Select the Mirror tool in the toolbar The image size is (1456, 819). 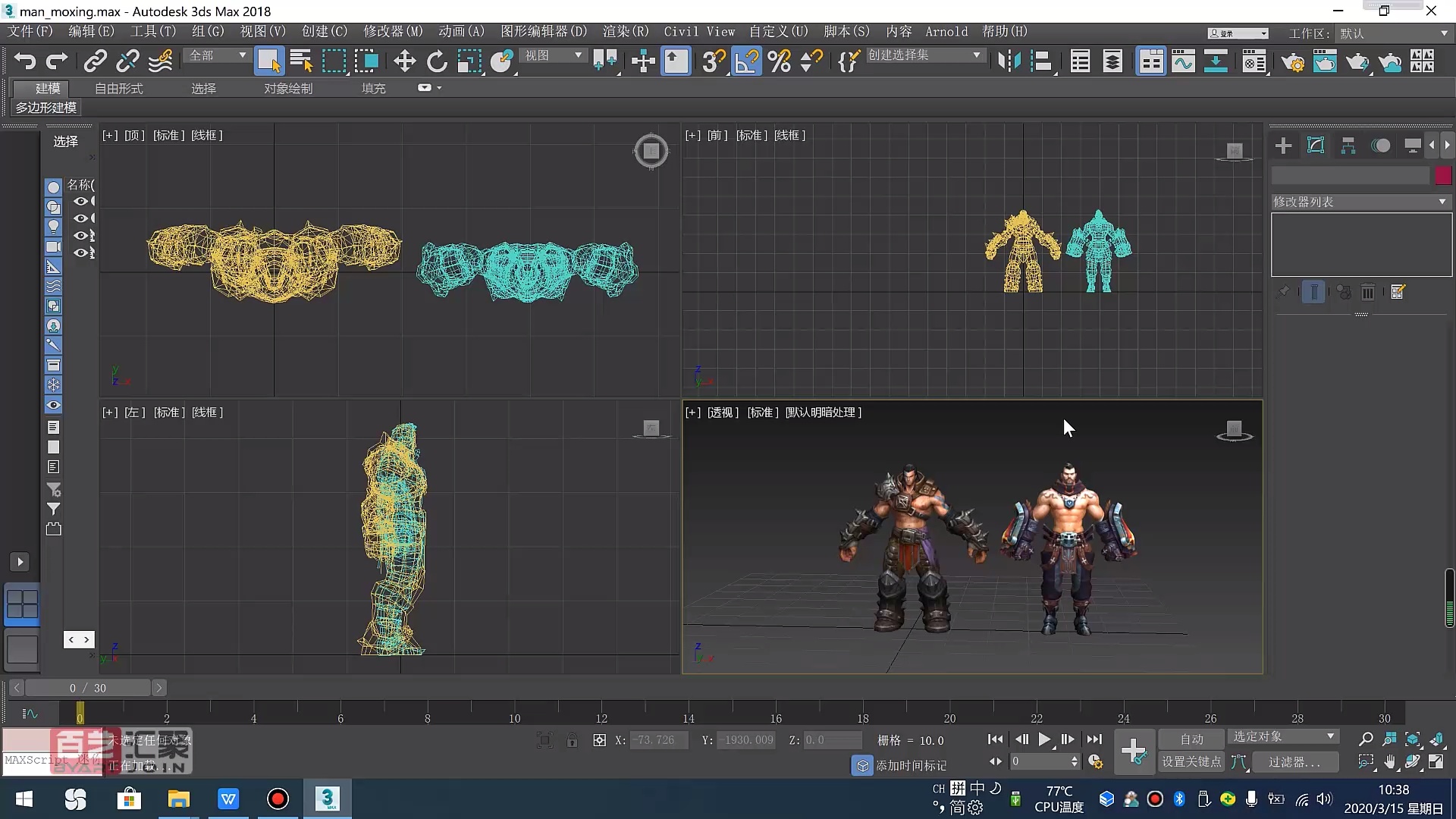[x=1009, y=61]
